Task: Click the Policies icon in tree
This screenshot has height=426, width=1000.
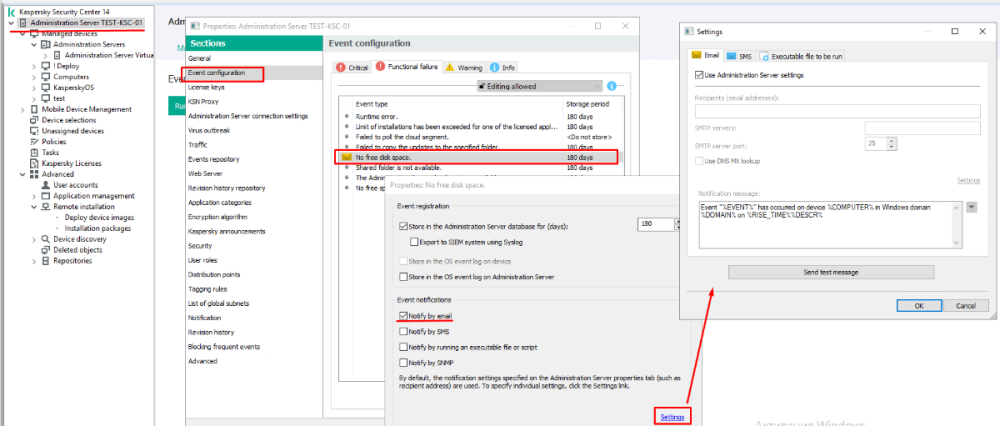Action: (34, 142)
